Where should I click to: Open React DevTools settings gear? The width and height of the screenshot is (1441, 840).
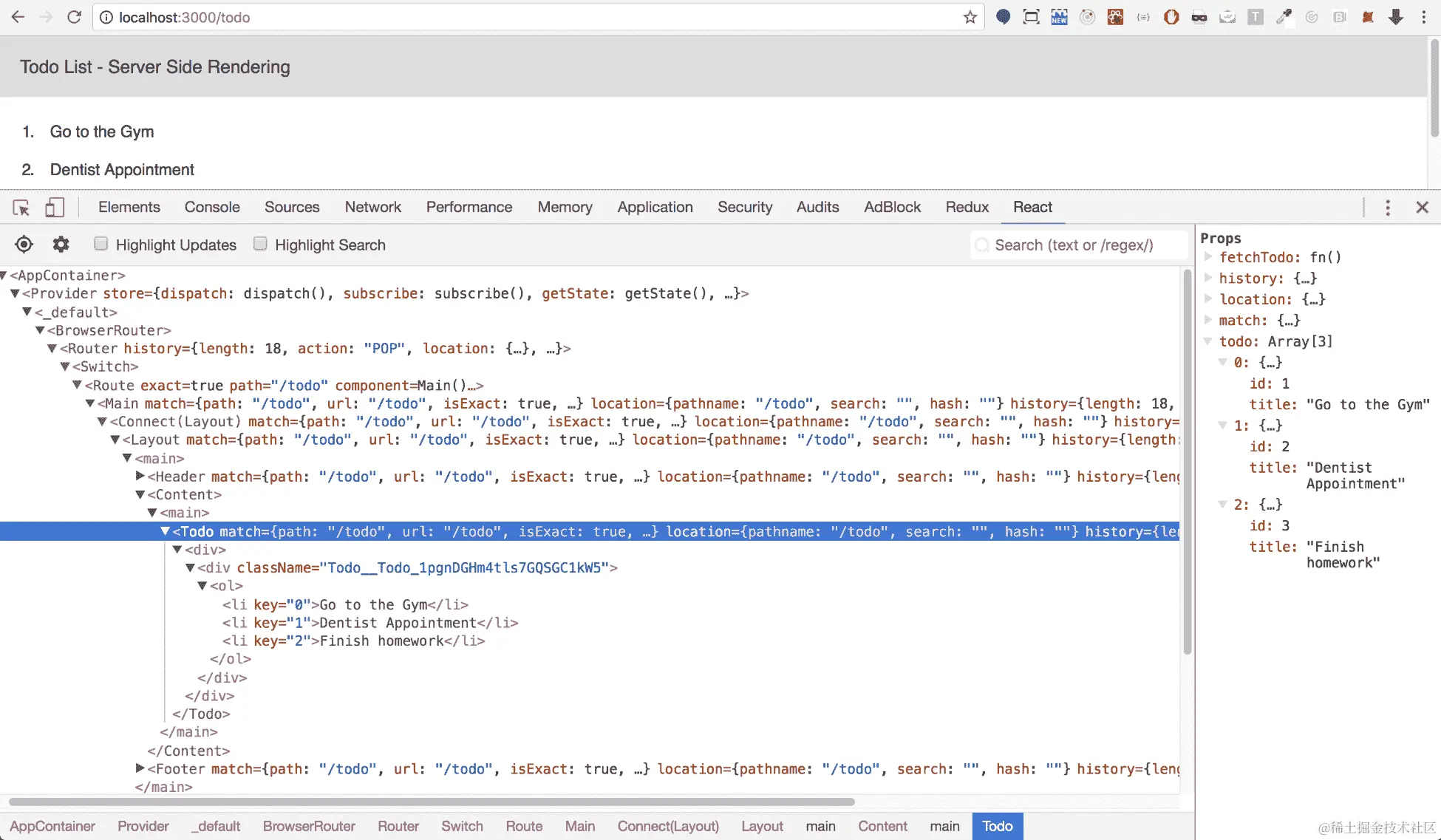pyautogui.click(x=61, y=245)
